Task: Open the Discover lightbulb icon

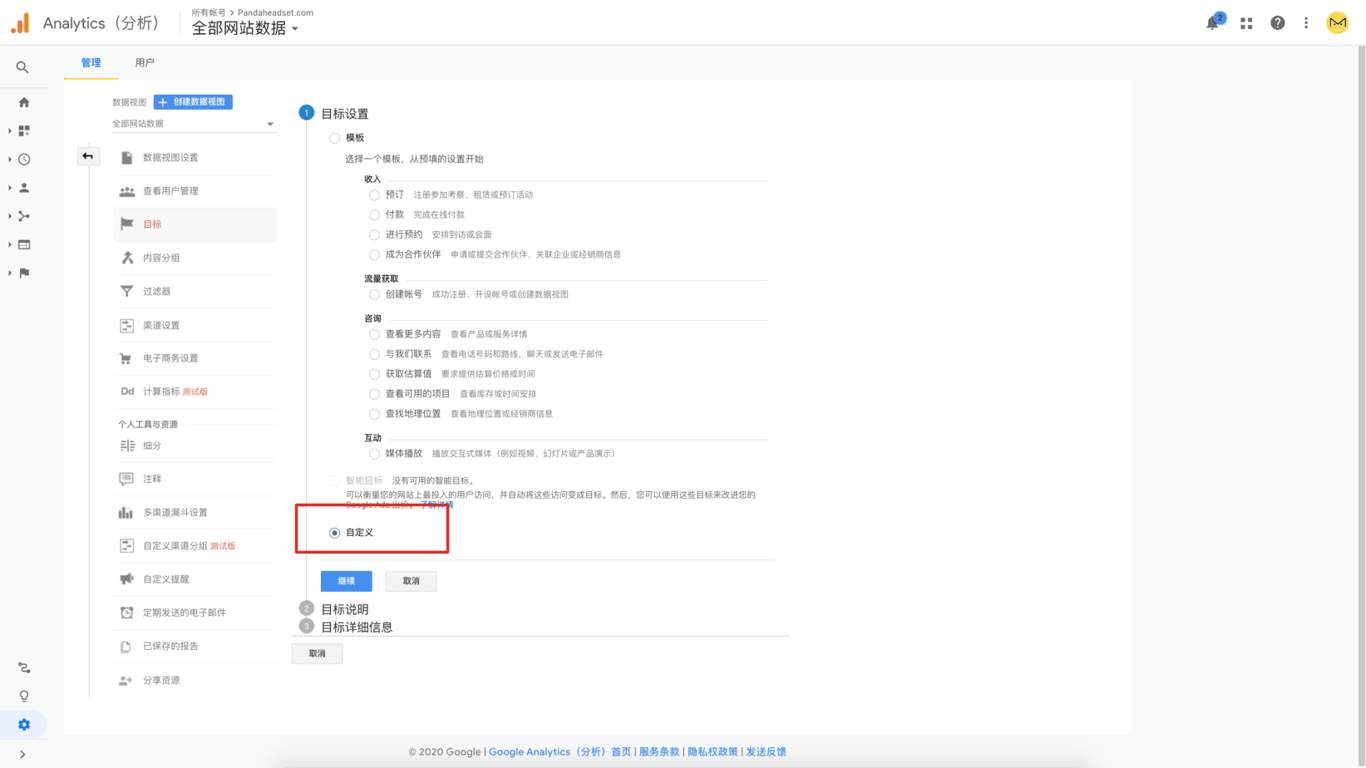Action: pos(24,696)
